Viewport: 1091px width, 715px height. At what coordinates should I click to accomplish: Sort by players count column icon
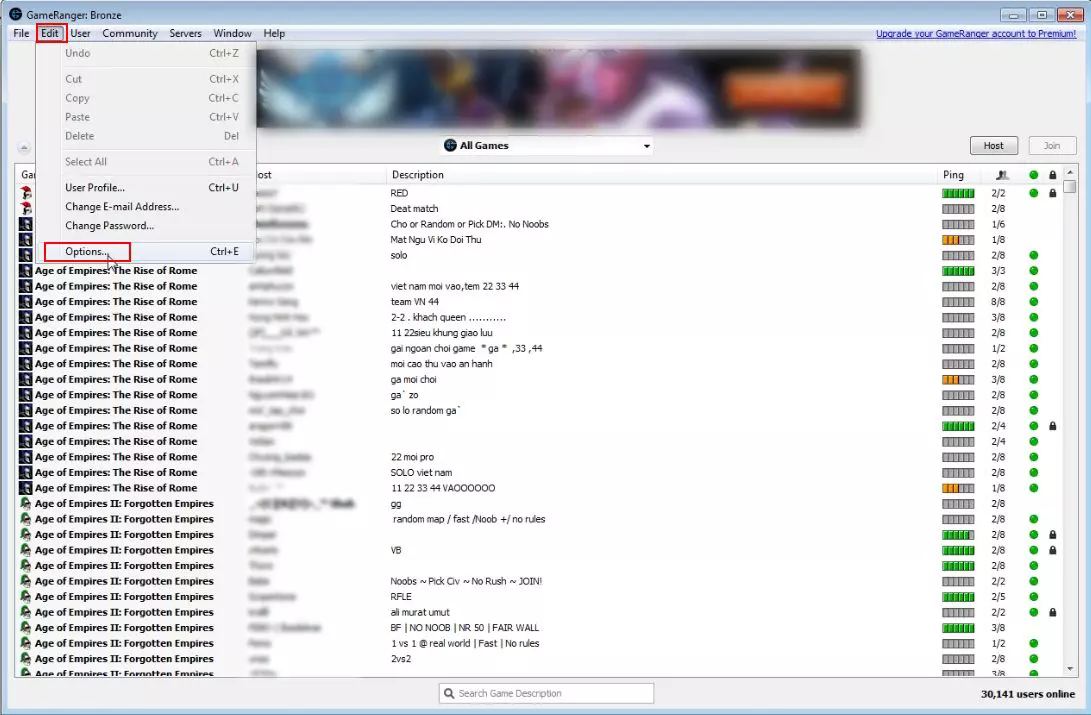pos(1002,175)
